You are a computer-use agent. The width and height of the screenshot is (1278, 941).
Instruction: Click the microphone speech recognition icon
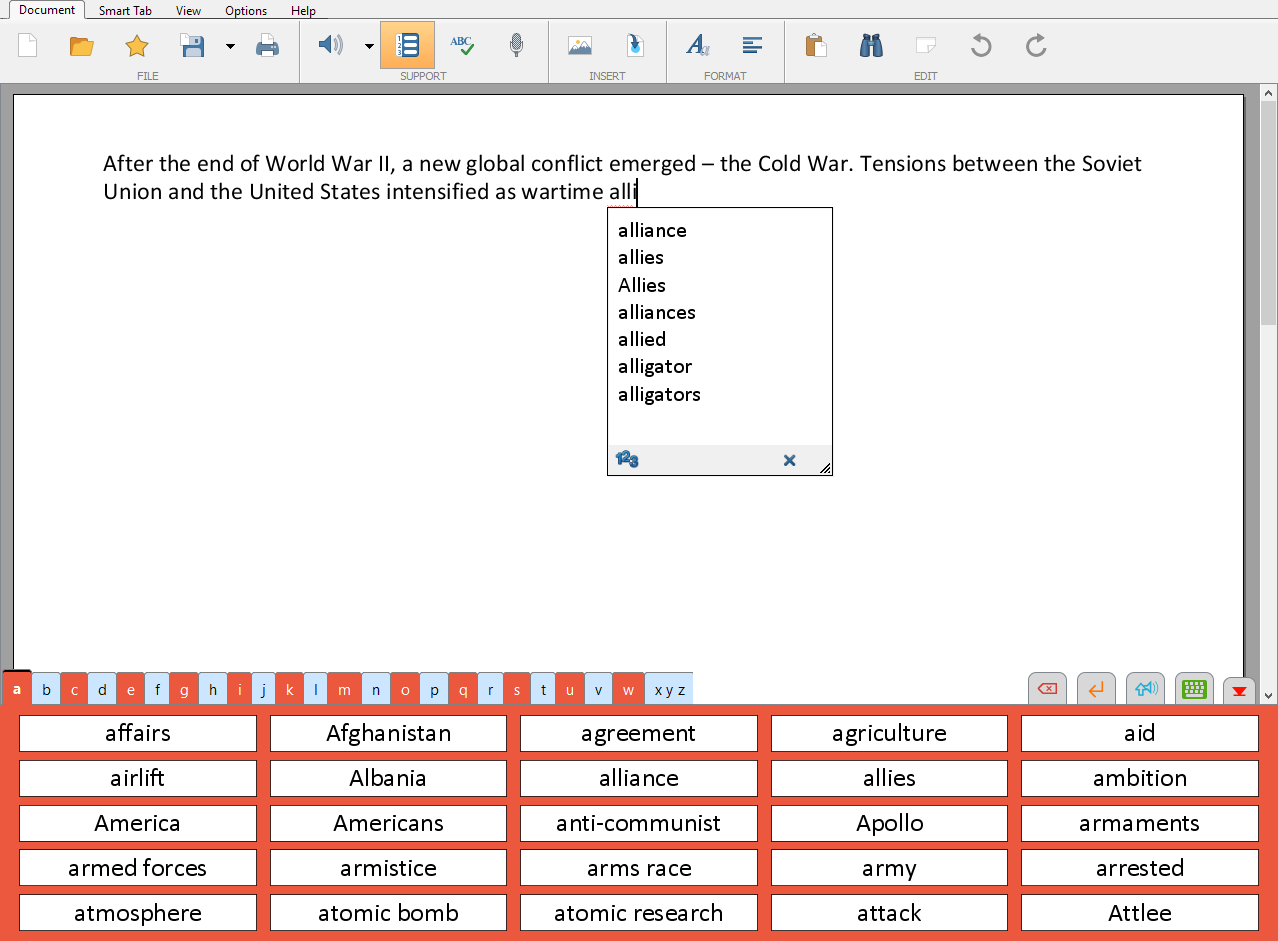click(516, 46)
